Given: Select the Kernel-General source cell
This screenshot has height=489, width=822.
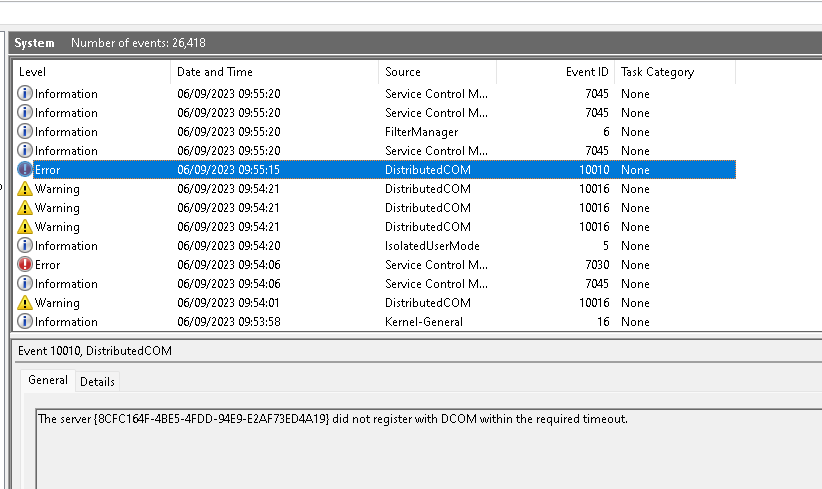Looking at the screenshot, I should click(424, 322).
